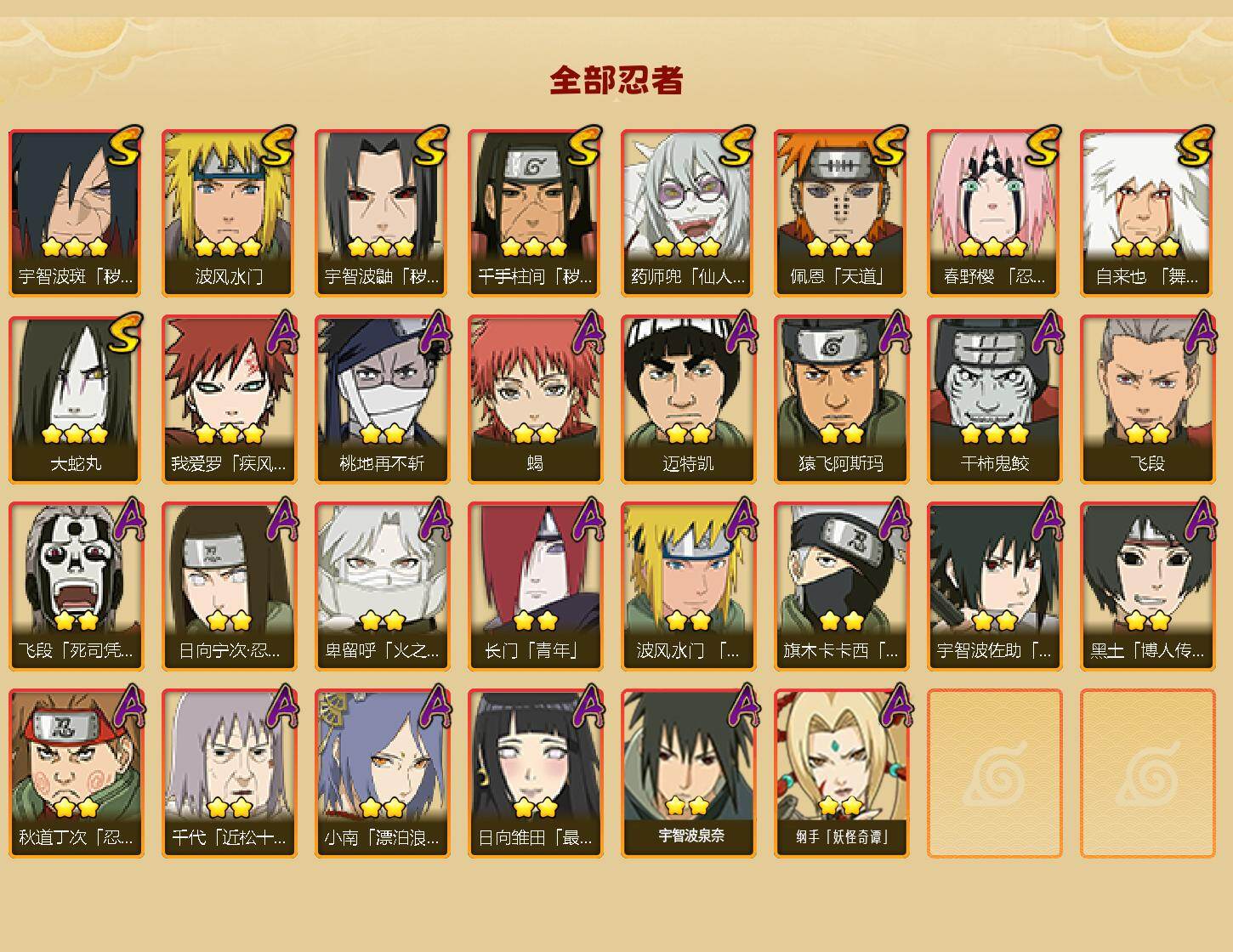Click the 全部忍者 heading
This screenshot has width=1233, height=952.
[616, 81]
